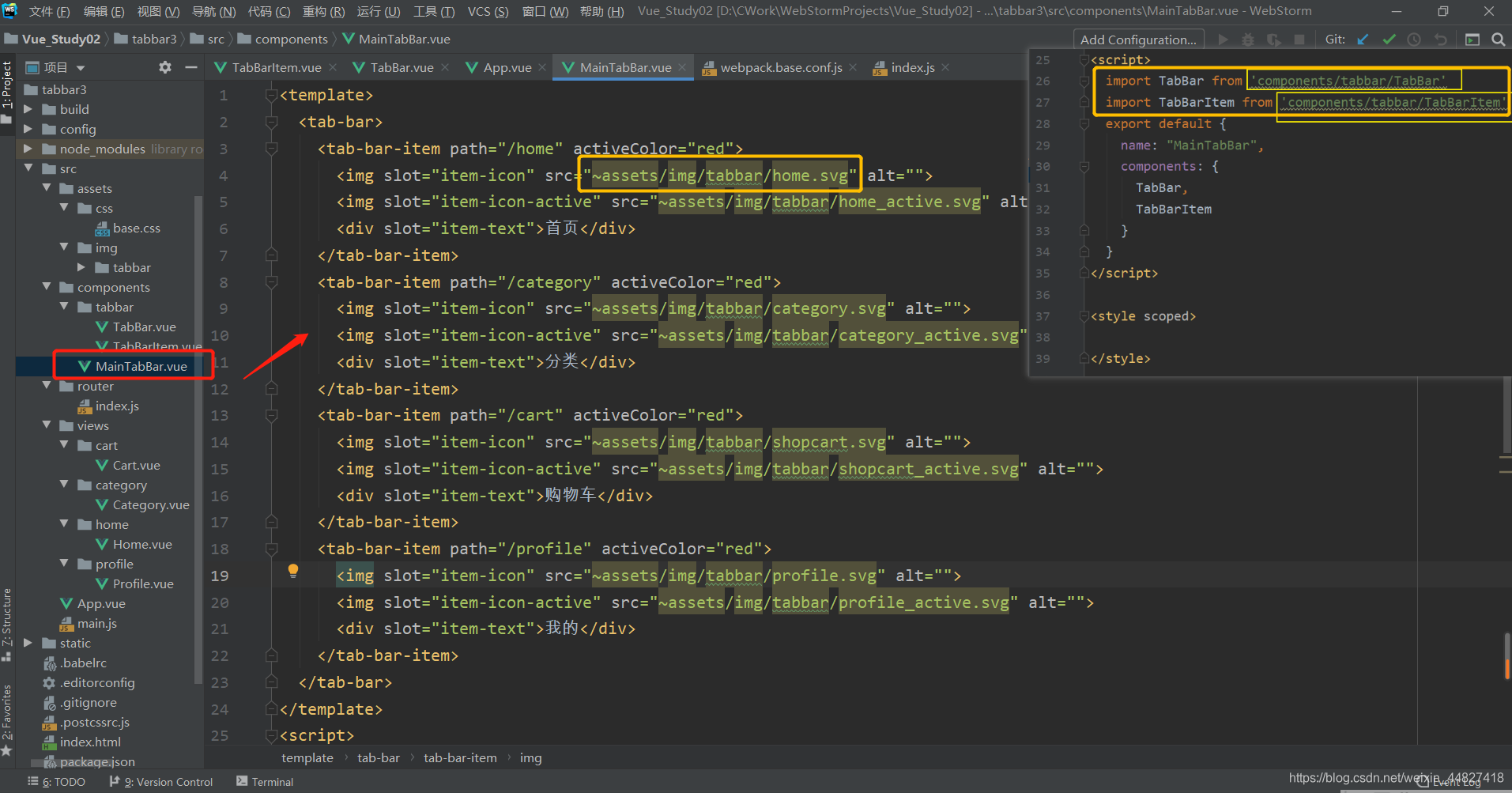Image resolution: width=1512 pixels, height=793 pixels.
Task: Toggle the Favorites tool window side button
Action: (x=7, y=719)
